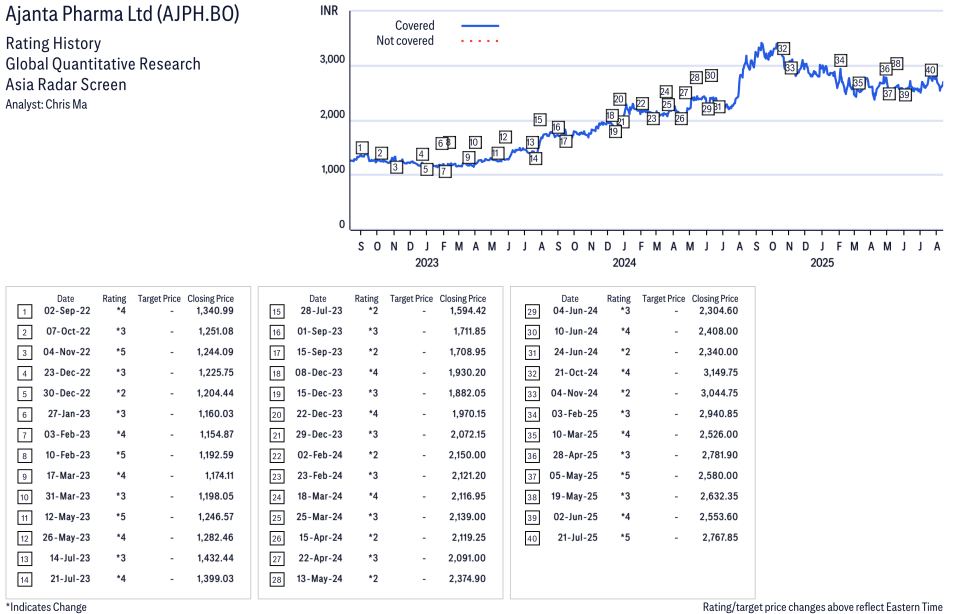Click closing price 1,340.99
Viewport: 954px width, 614px height.
[x=215, y=311]
